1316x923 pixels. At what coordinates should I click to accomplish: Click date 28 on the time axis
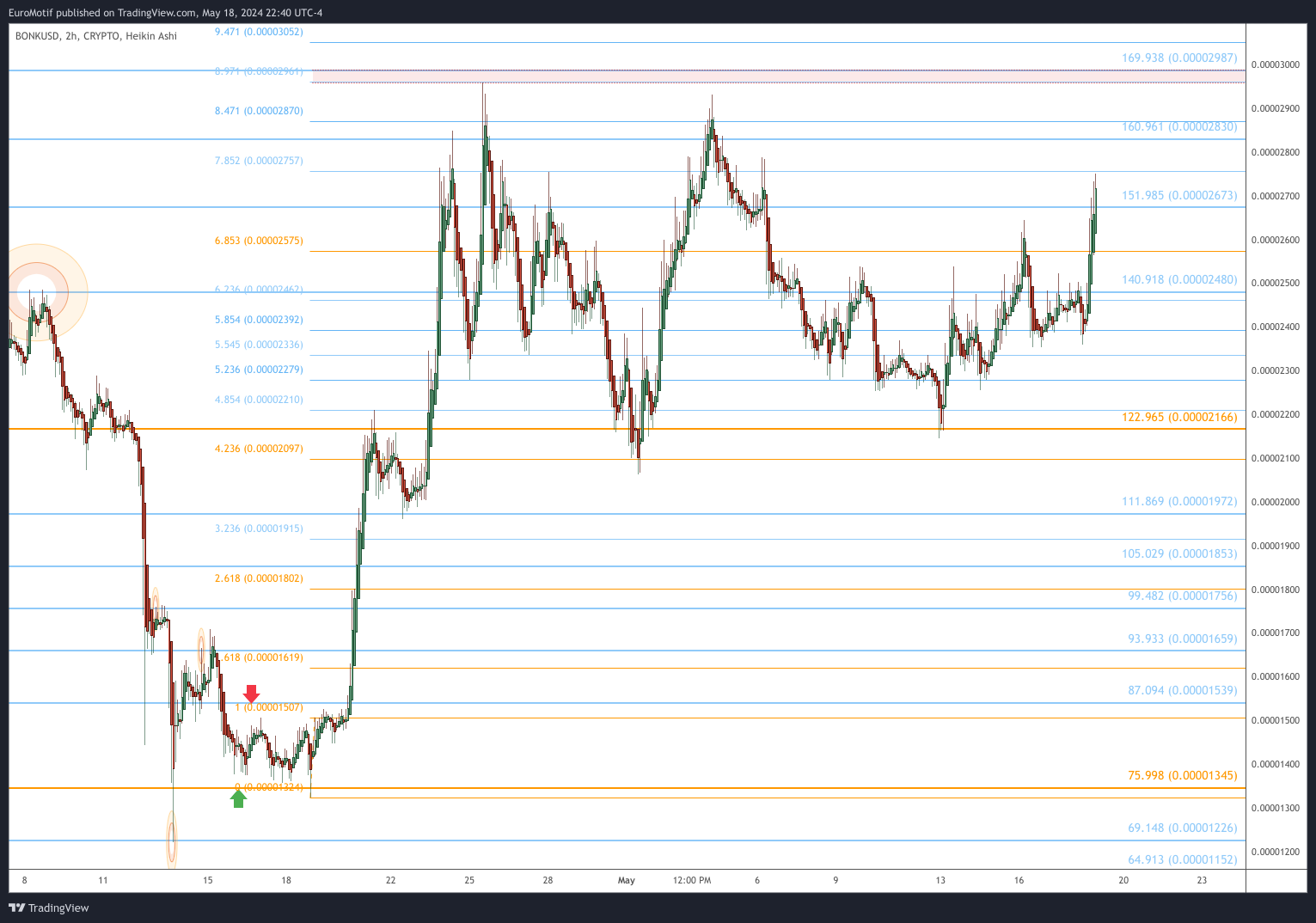[x=548, y=880]
